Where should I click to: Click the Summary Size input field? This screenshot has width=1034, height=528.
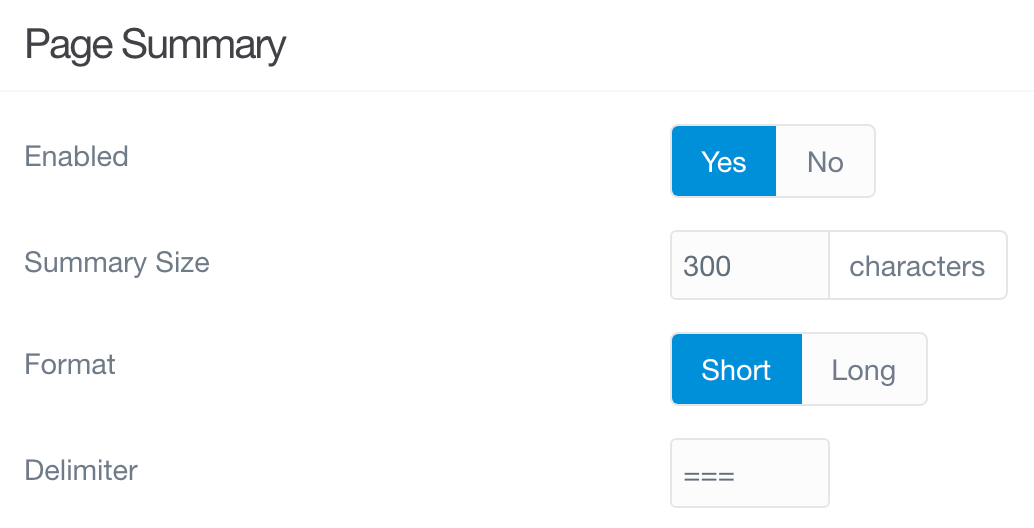749,266
